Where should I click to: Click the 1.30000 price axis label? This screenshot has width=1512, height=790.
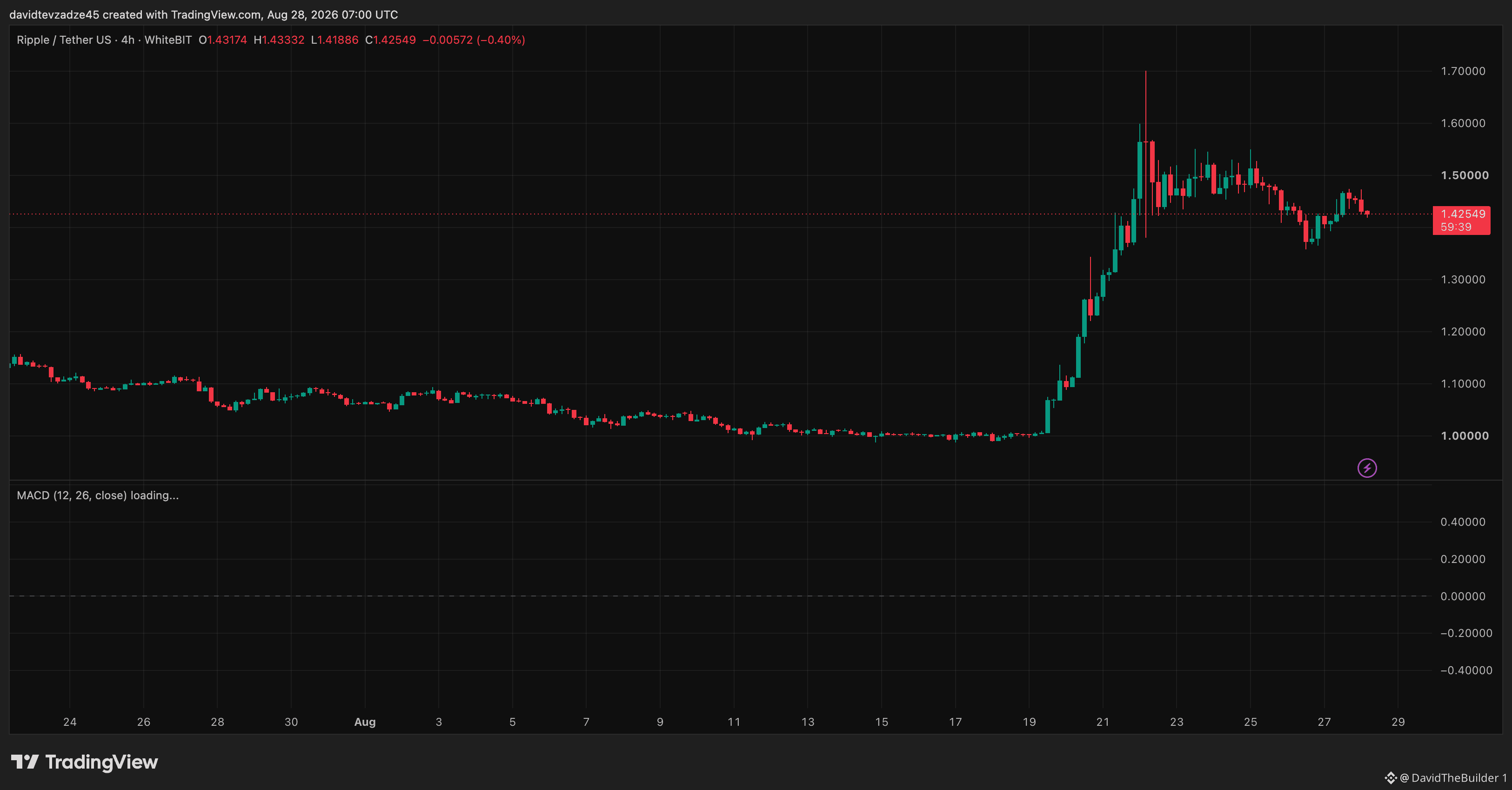click(x=1463, y=279)
